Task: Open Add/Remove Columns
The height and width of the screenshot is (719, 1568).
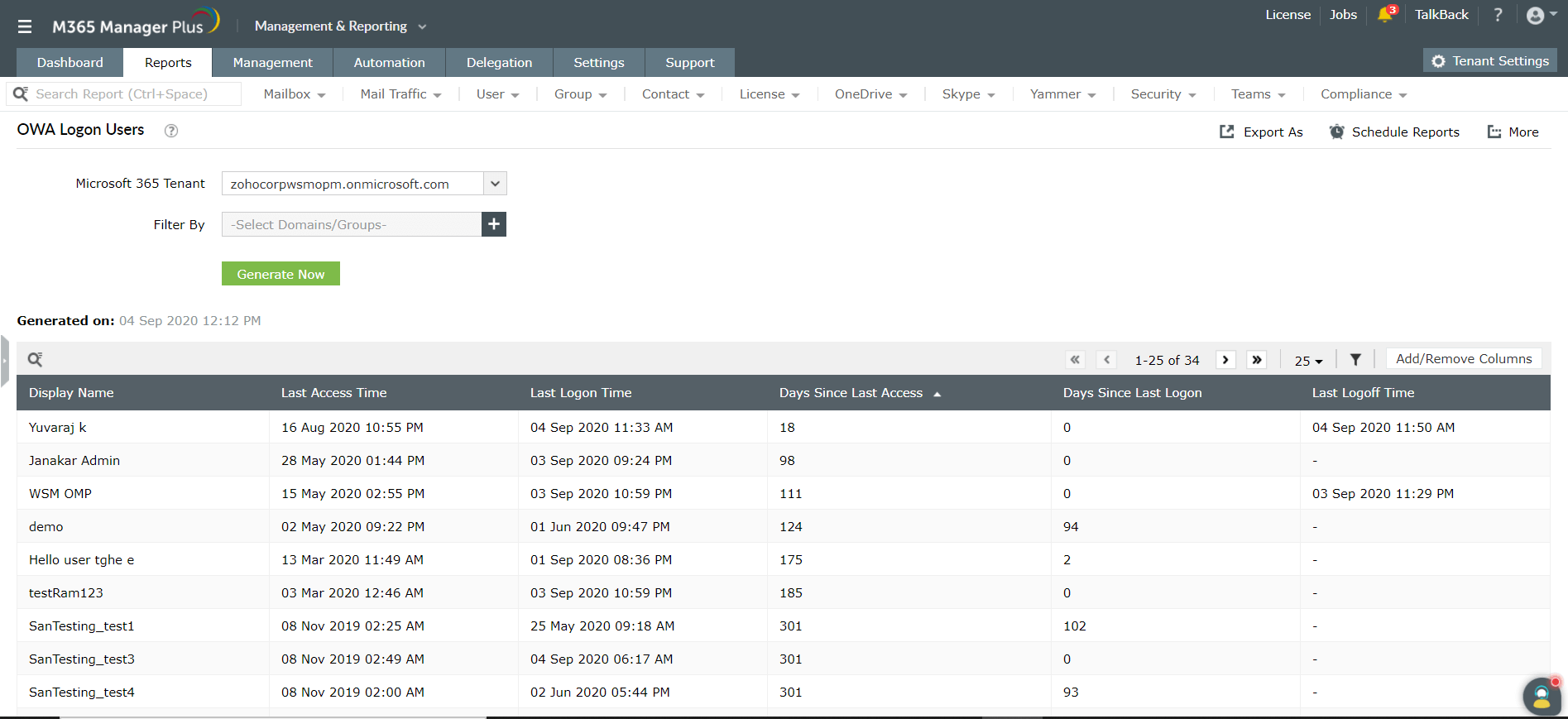Action: pos(1464,359)
